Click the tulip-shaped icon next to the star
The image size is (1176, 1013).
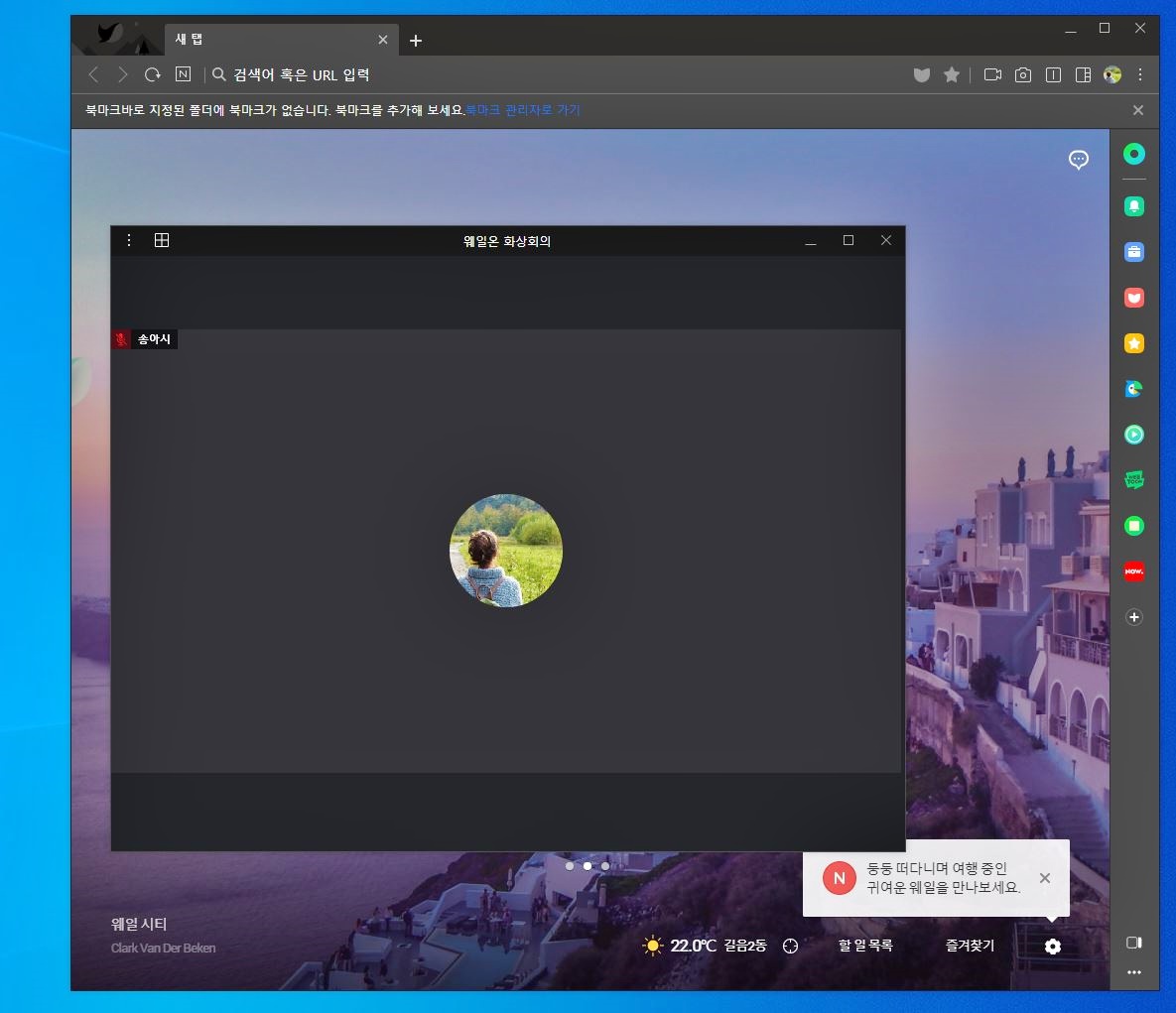coord(922,75)
